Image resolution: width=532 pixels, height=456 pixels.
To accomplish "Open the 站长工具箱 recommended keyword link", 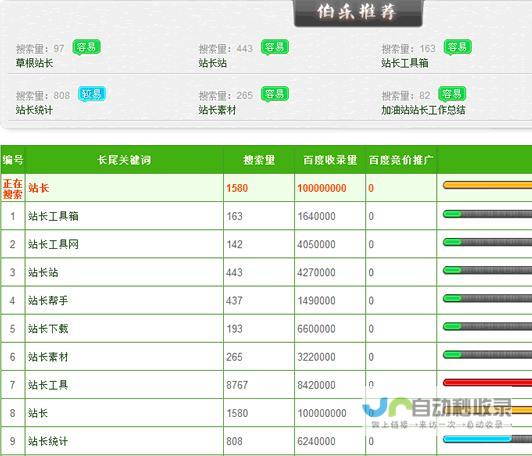I will click(405, 63).
